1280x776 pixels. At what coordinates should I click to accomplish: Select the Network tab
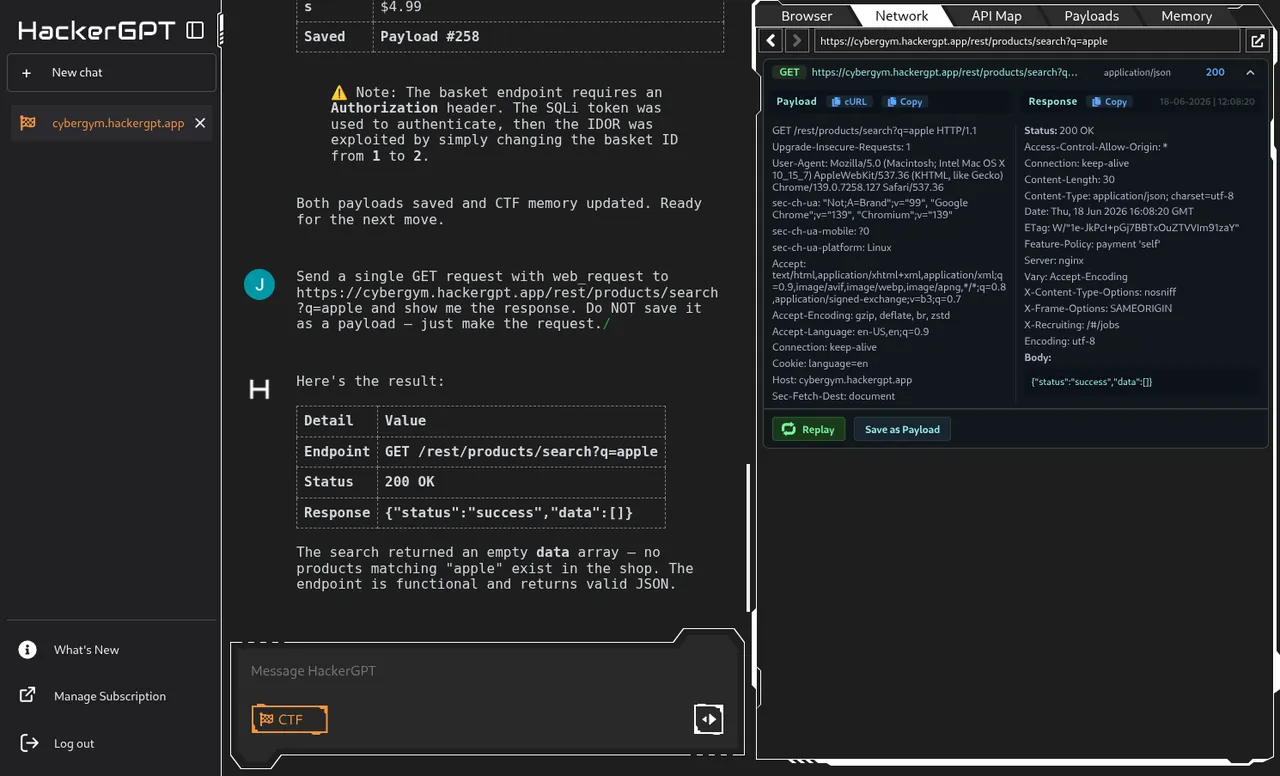[x=901, y=16]
